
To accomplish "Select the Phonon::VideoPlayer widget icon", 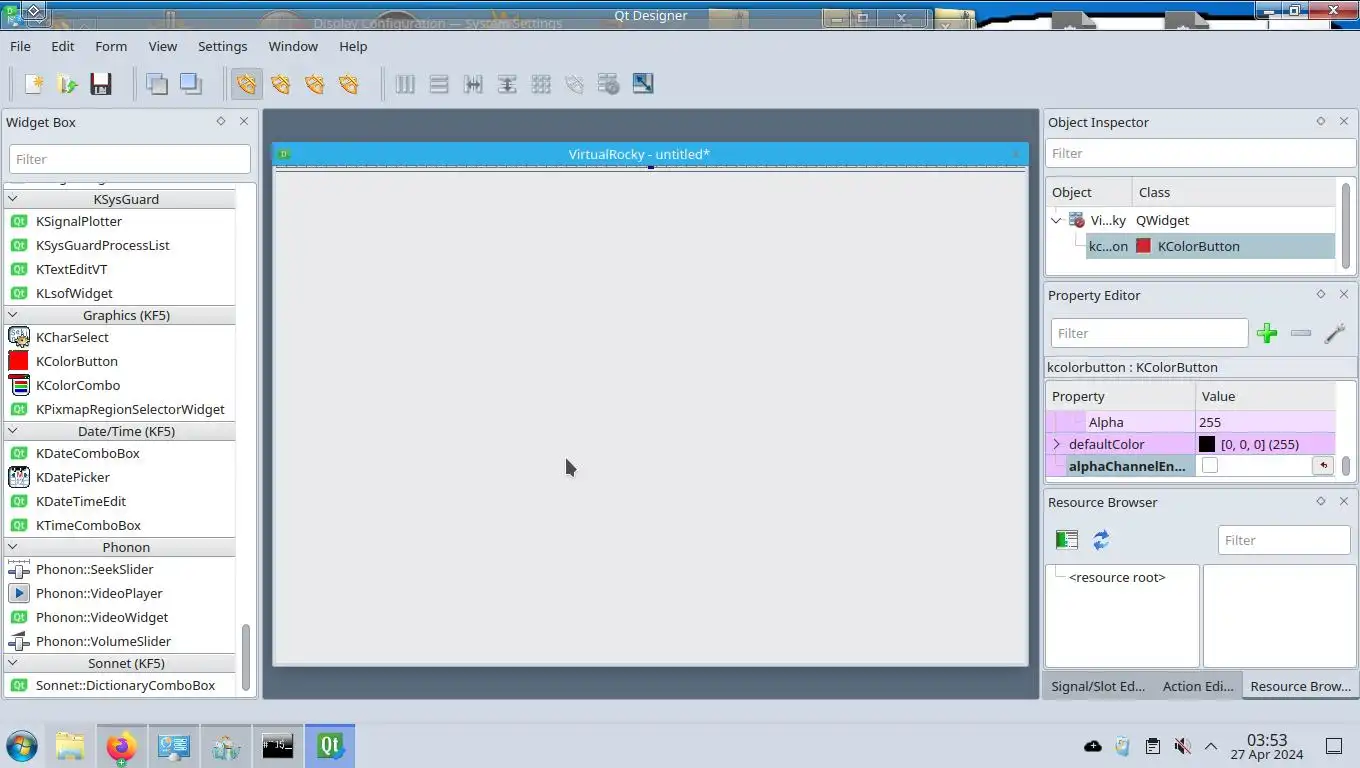I will click(x=18, y=593).
